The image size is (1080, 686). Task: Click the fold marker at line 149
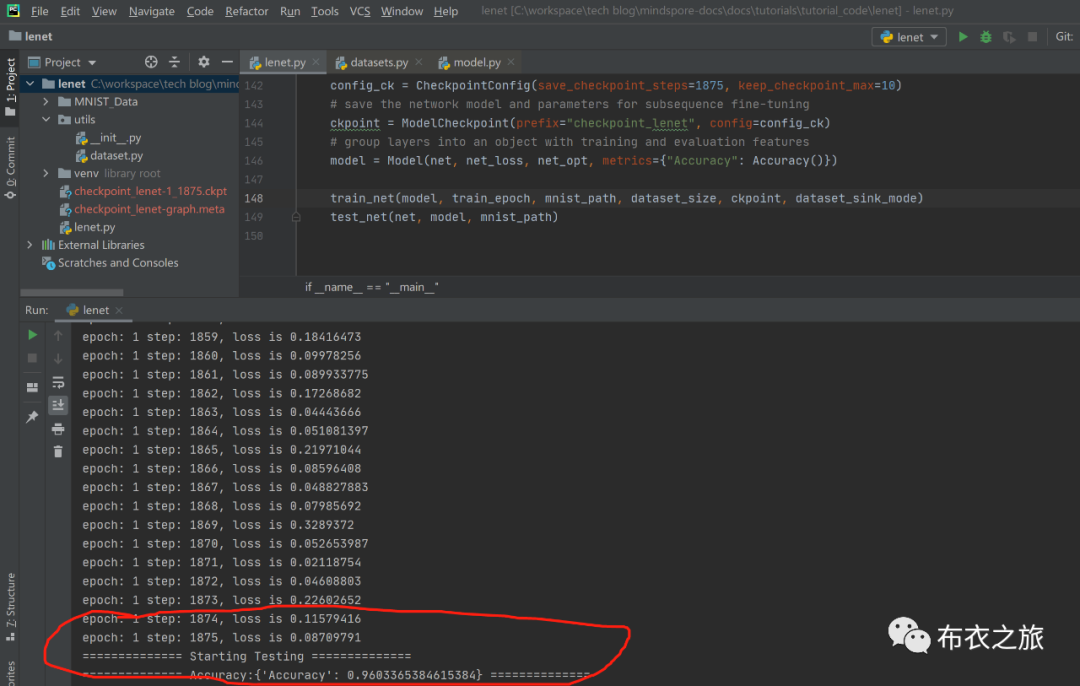point(296,217)
